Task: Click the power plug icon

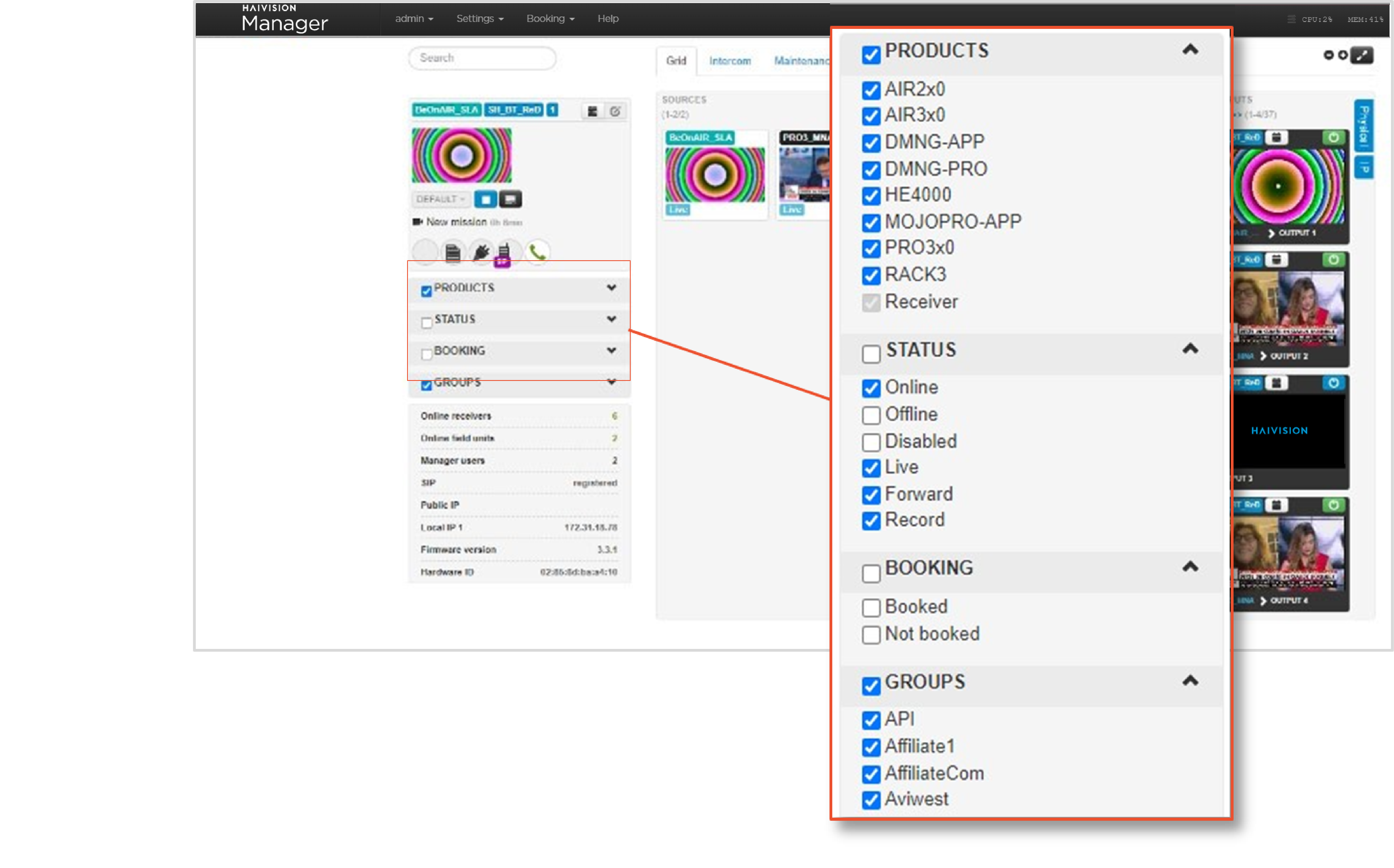Action: [x=481, y=252]
